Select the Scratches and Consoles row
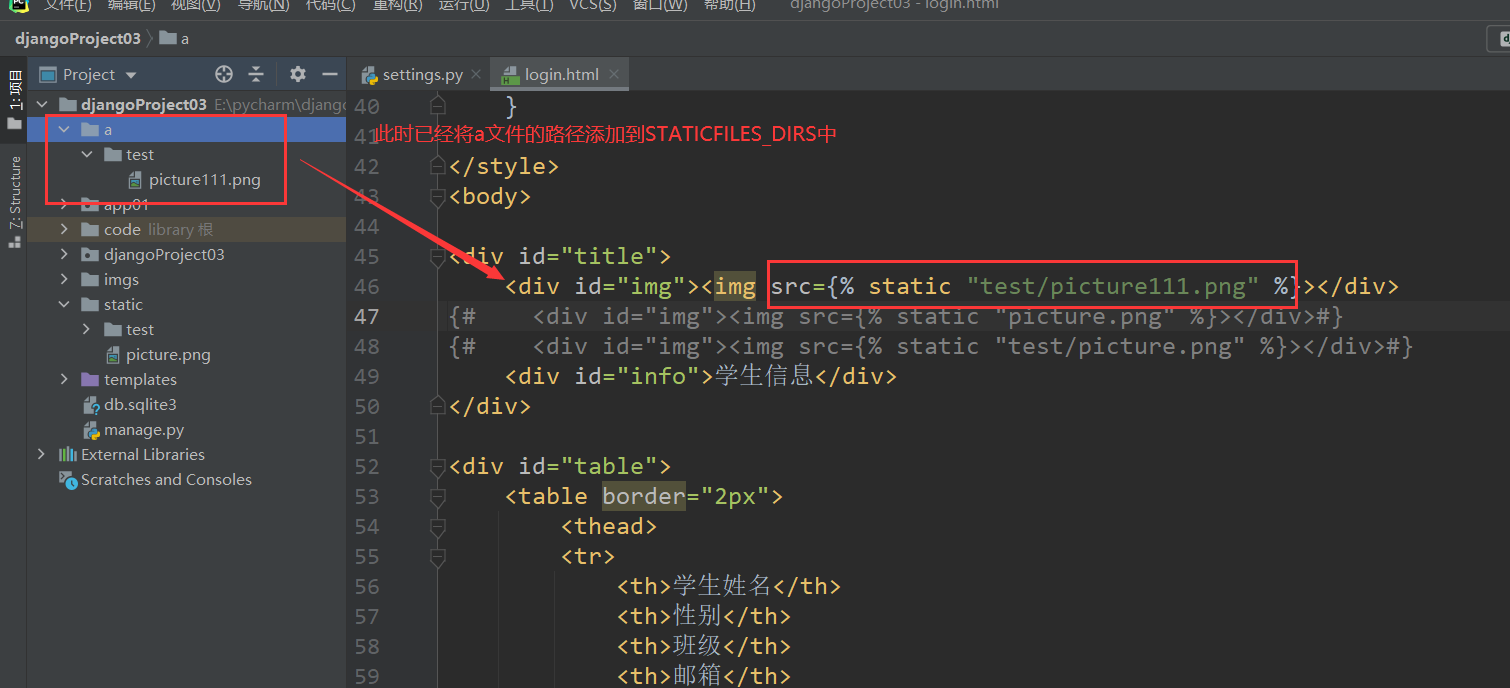The height and width of the screenshot is (688, 1510). coord(187,480)
